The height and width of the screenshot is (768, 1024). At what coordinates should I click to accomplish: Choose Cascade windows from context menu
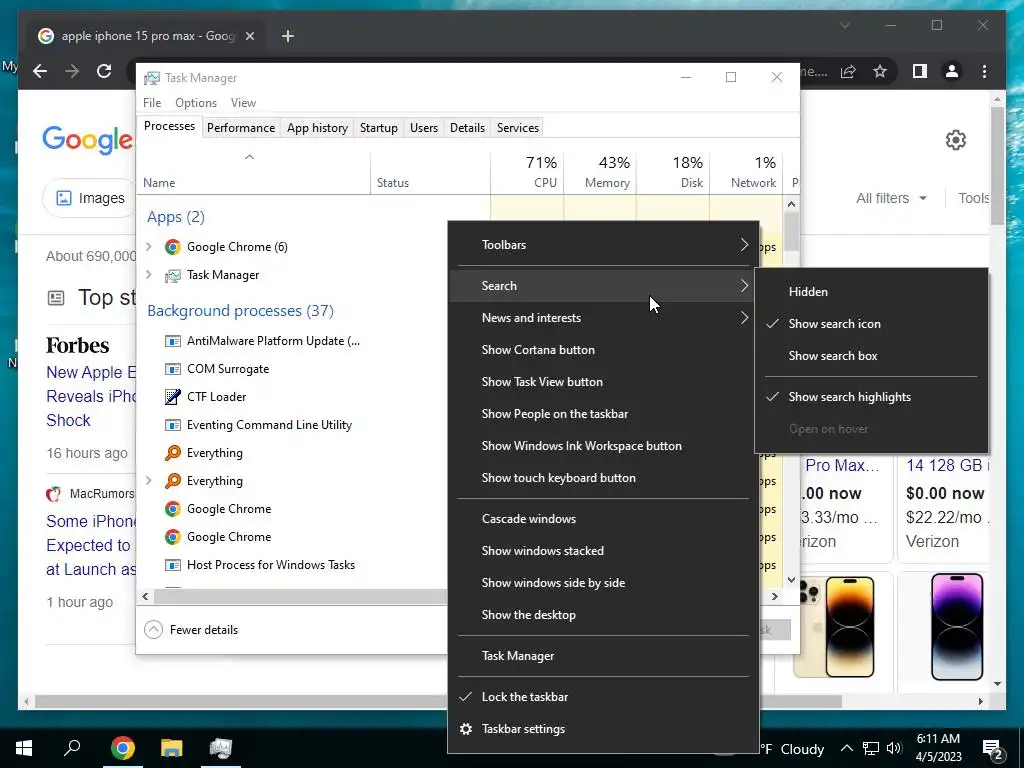pyautogui.click(x=603, y=519)
